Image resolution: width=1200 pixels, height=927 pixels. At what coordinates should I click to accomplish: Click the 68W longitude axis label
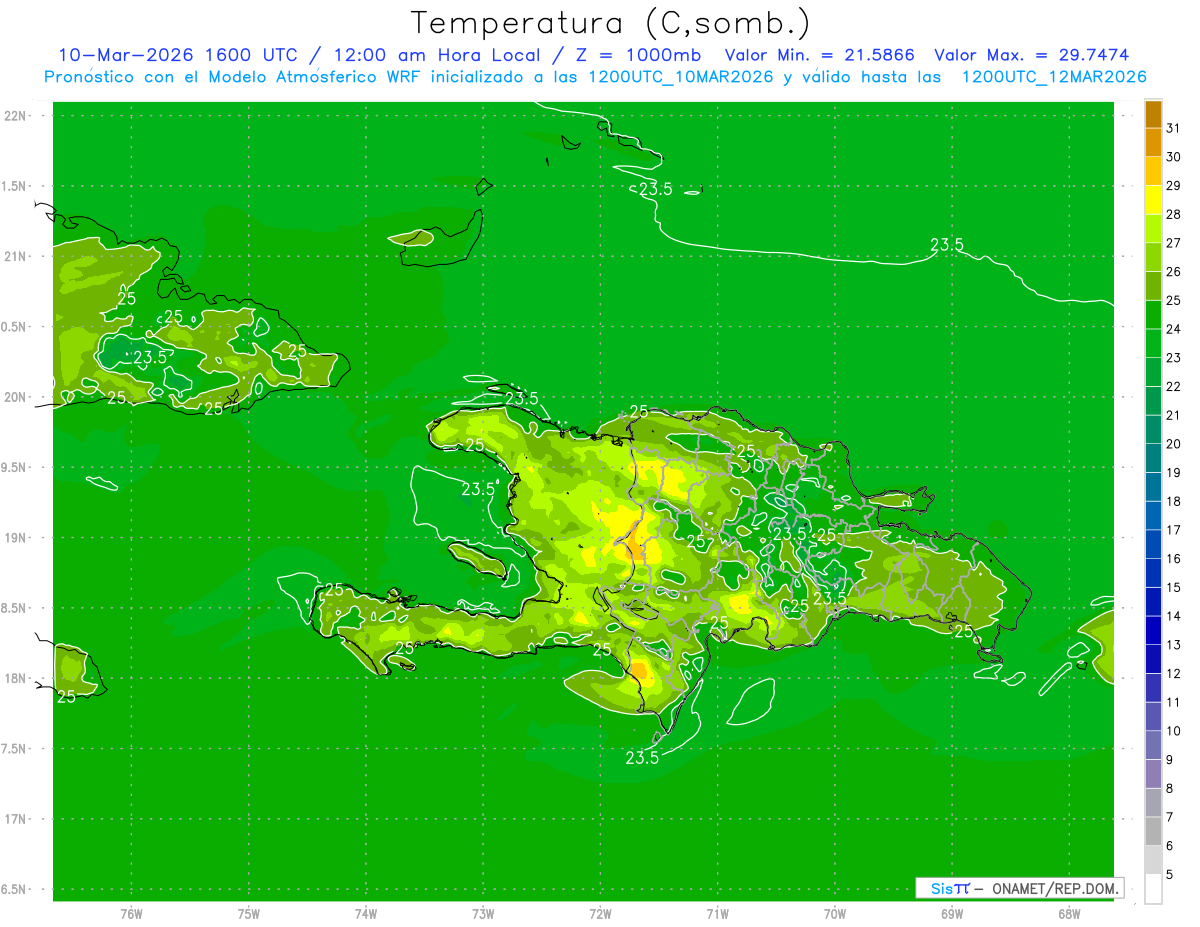click(1068, 913)
